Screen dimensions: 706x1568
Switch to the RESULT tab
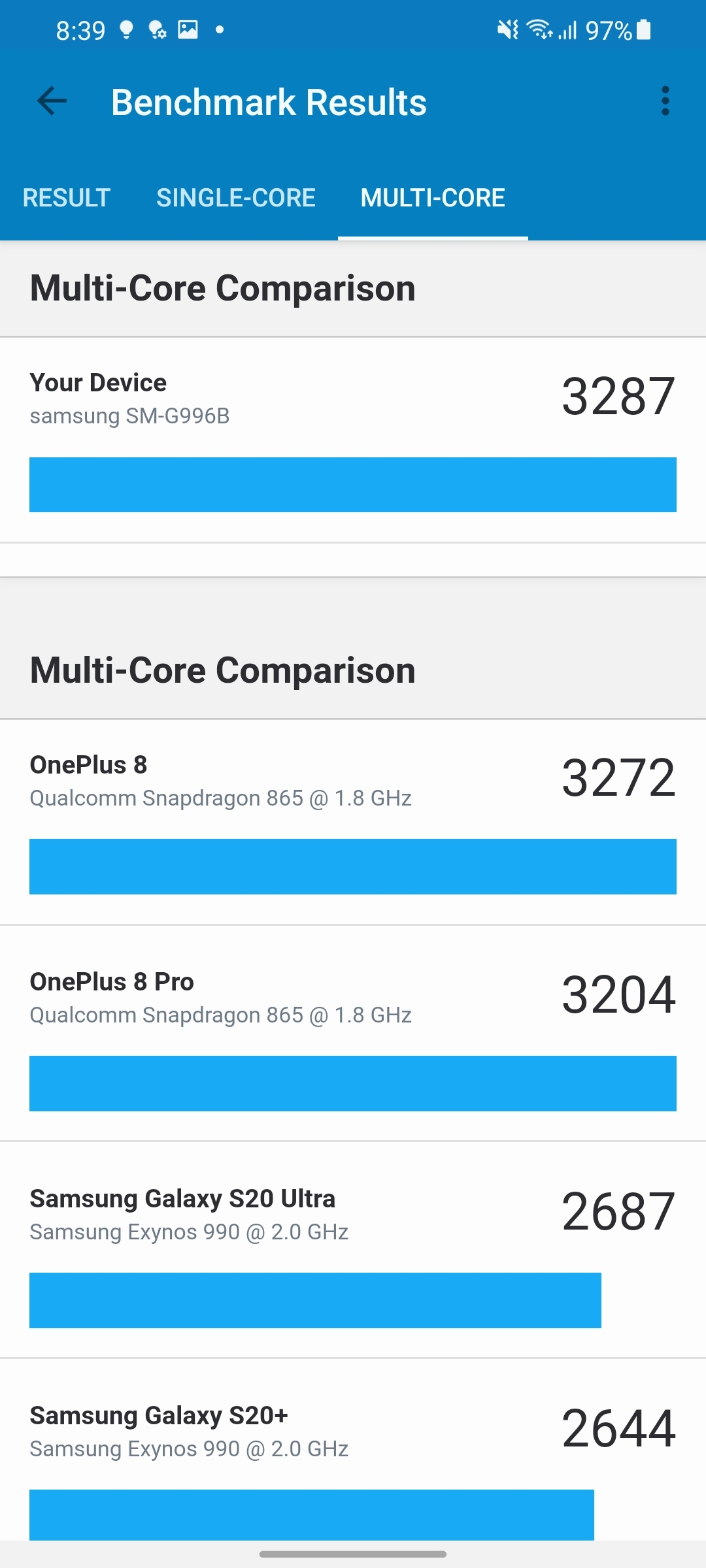point(67,198)
